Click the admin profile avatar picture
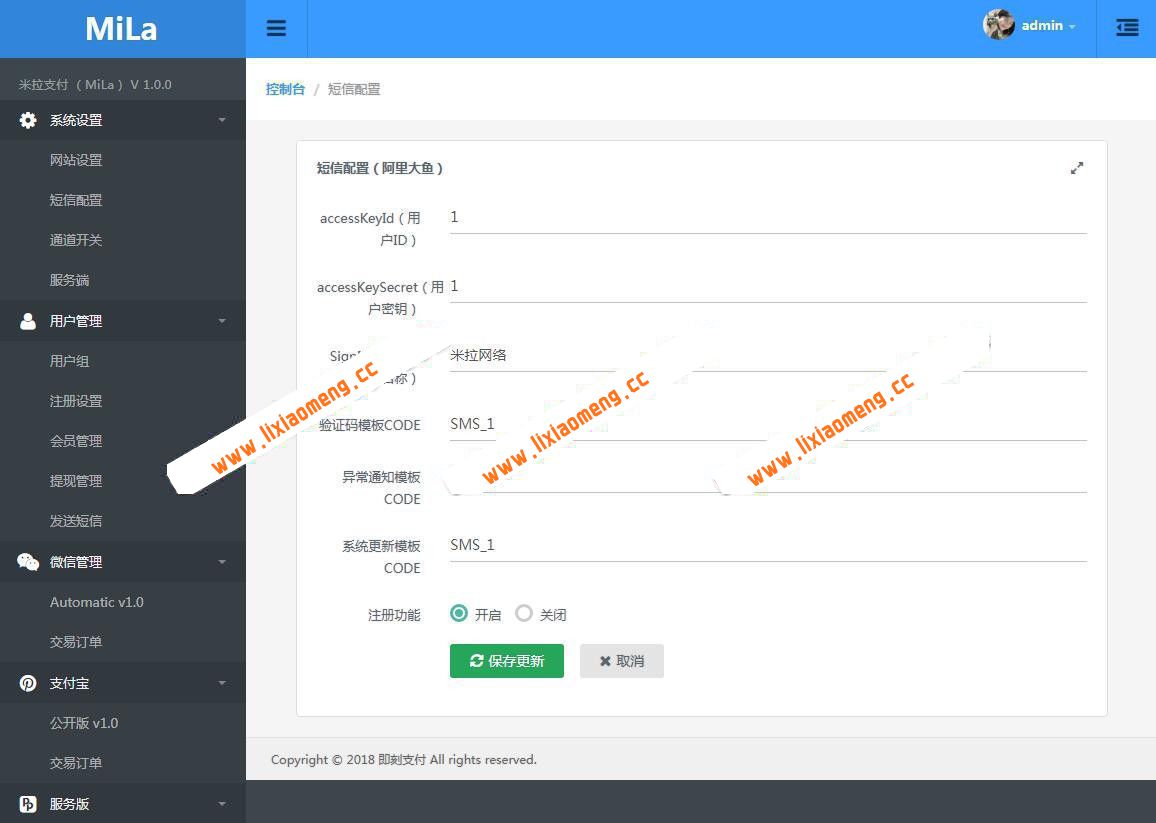Viewport: 1156px width, 823px height. [x=997, y=25]
